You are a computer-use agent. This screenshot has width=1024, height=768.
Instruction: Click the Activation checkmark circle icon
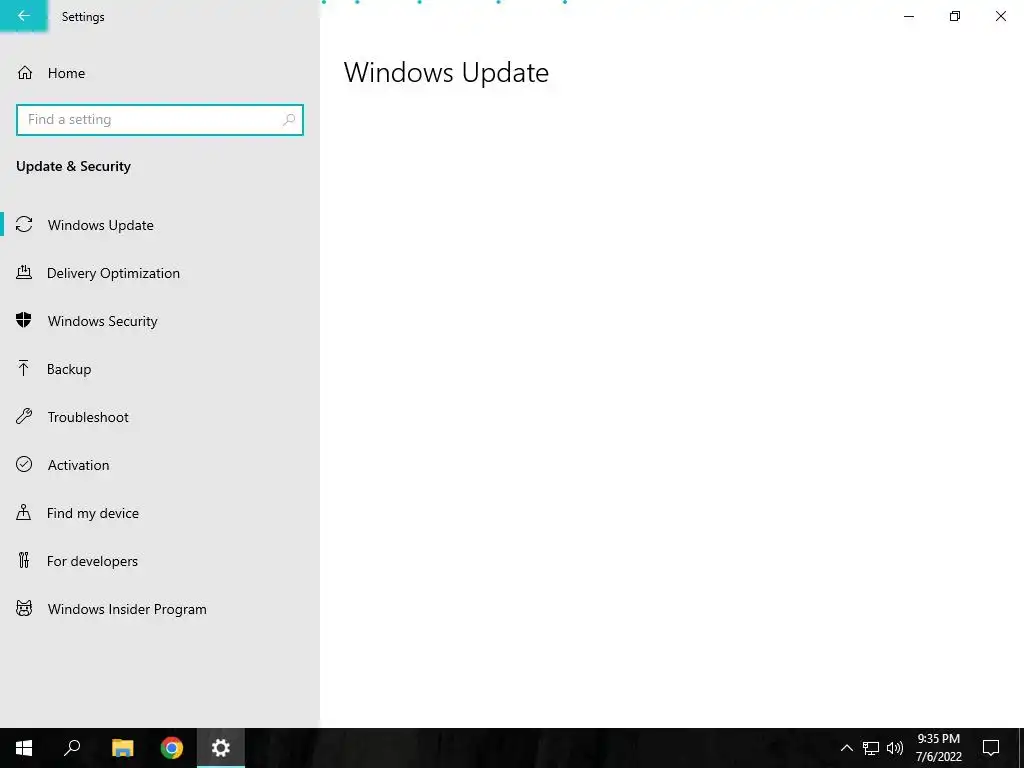click(24, 464)
